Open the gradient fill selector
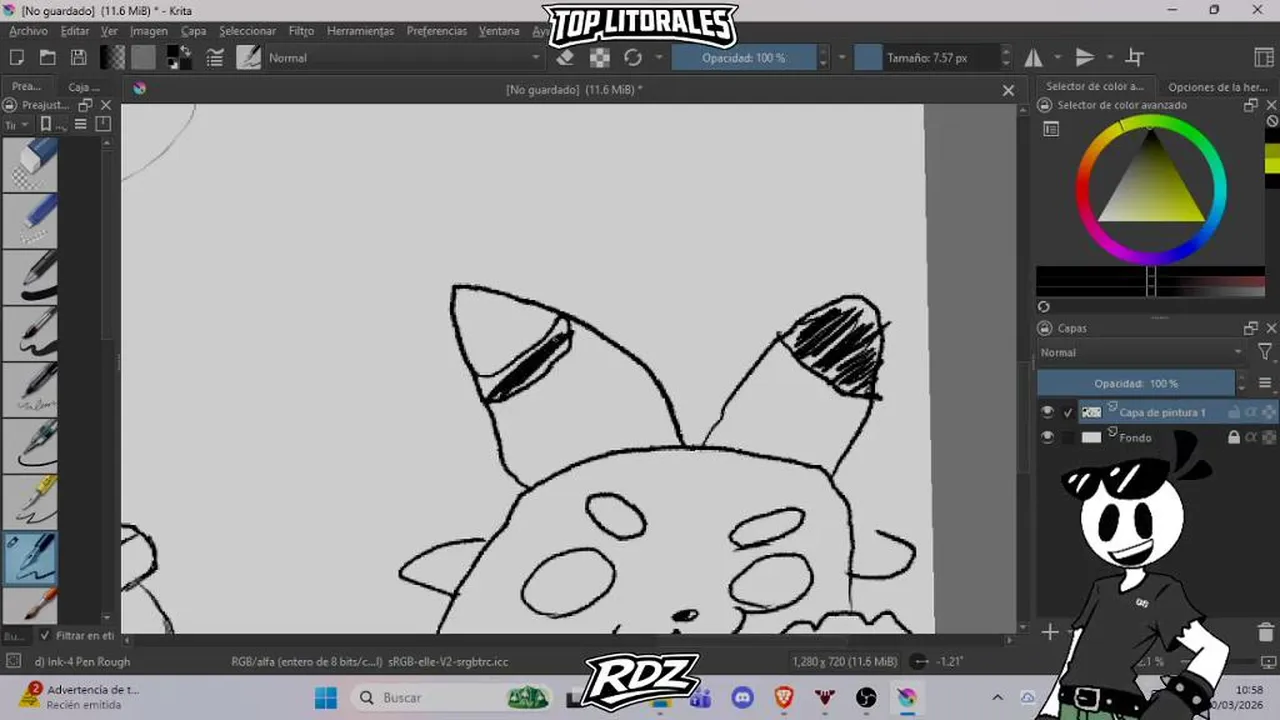This screenshot has height=720, width=1280. coord(113,58)
